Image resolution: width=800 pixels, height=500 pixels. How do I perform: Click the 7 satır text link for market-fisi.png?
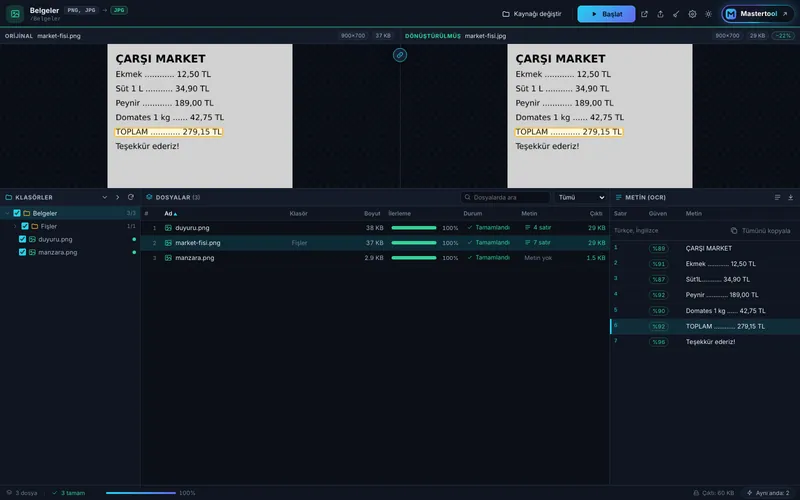click(x=538, y=242)
